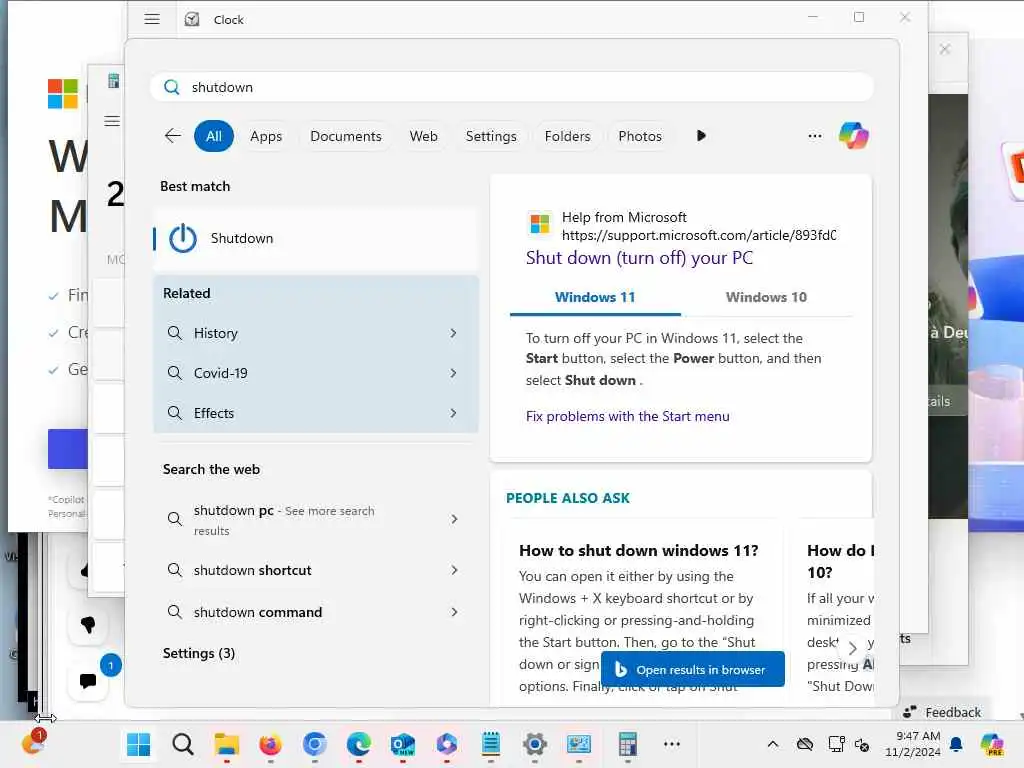The image size is (1024, 768).
Task: Open Windows Start button on taskbar
Action: [138, 744]
